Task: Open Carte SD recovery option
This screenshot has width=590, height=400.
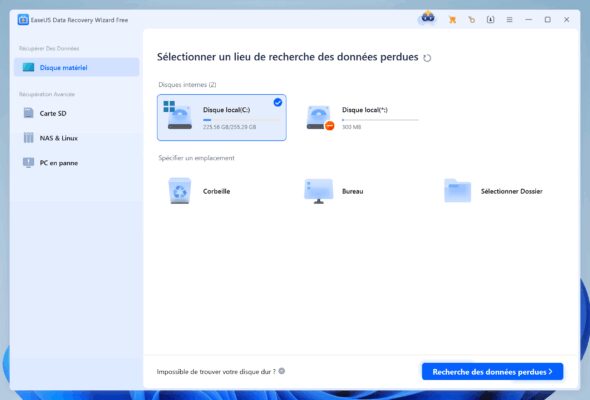Action: tap(77, 113)
